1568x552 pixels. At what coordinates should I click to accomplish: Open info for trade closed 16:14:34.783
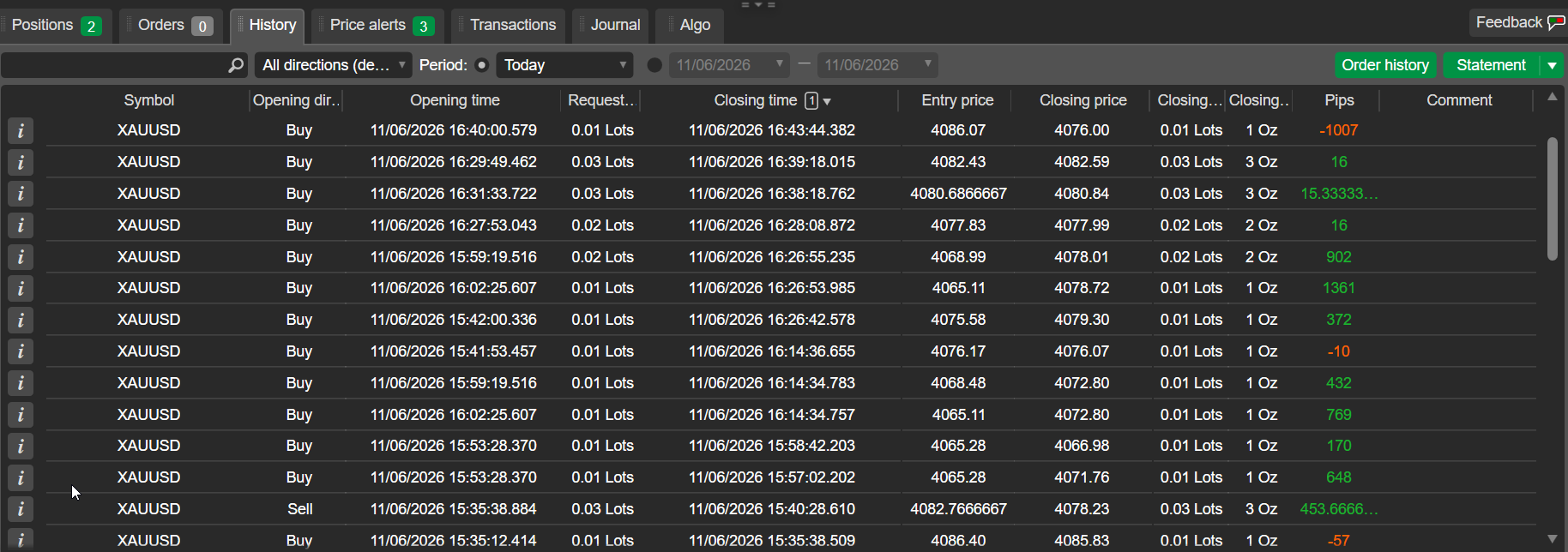coord(21,383)
